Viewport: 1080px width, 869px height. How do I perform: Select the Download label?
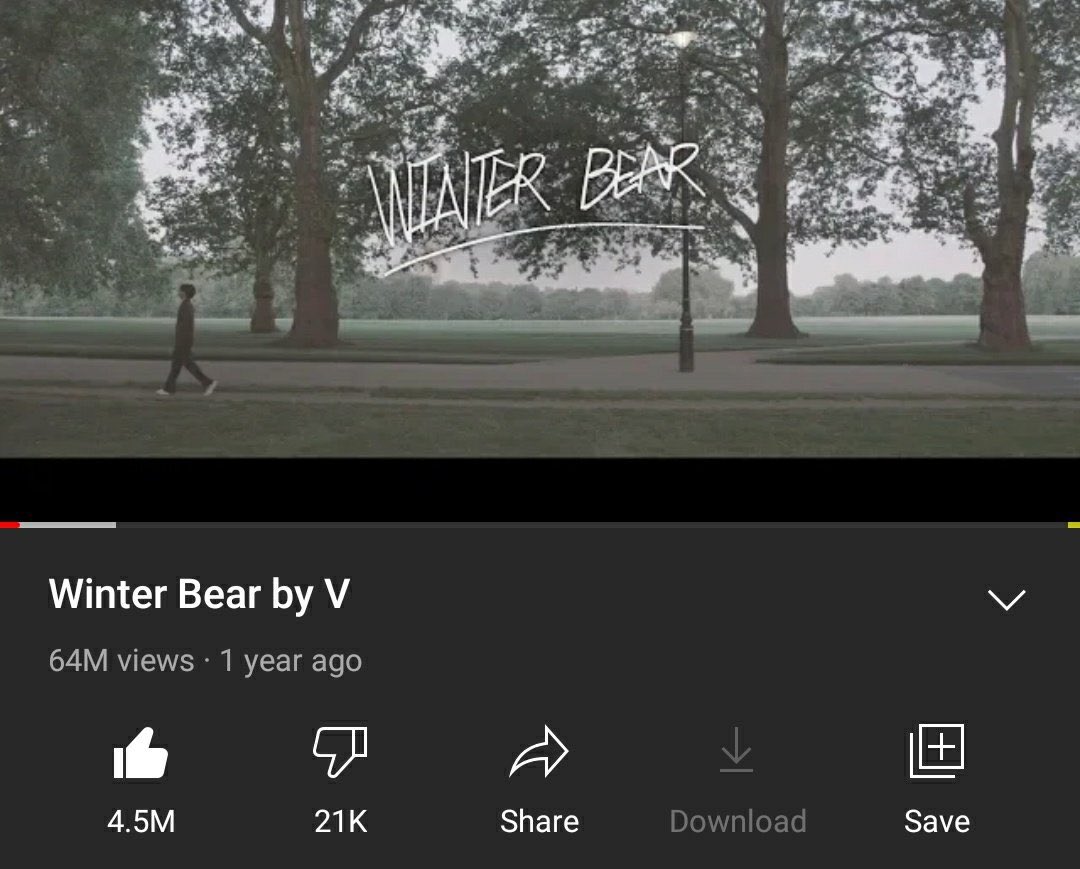click(738, 821)
